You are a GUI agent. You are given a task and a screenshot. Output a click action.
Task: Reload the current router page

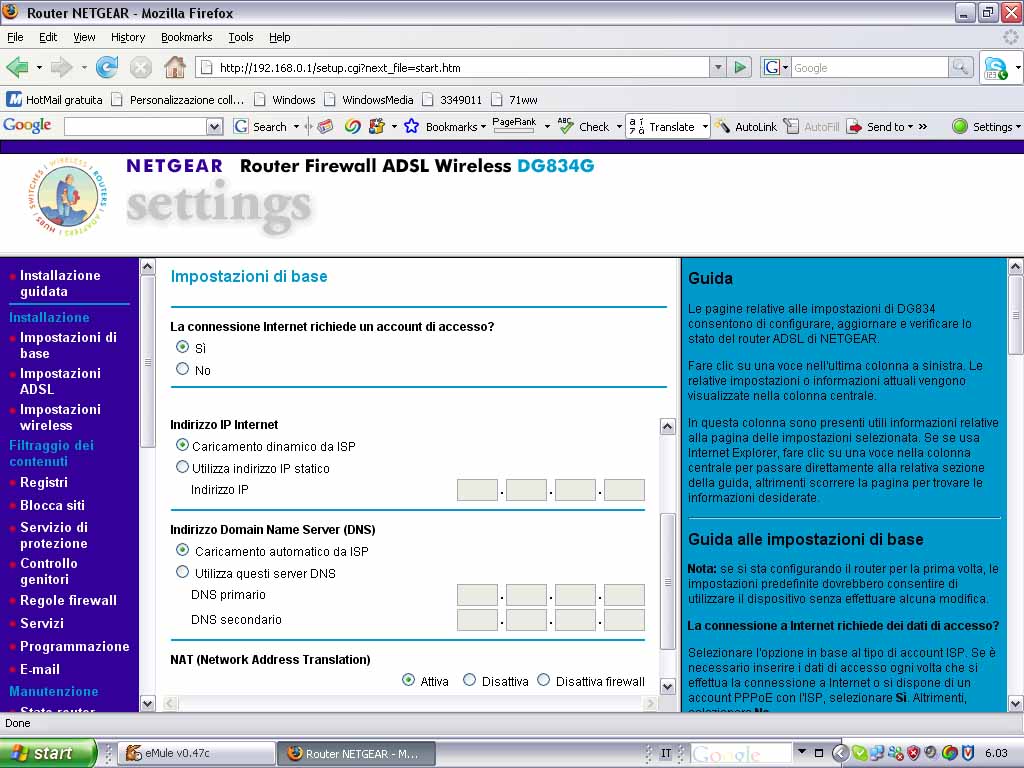point(106,67)
